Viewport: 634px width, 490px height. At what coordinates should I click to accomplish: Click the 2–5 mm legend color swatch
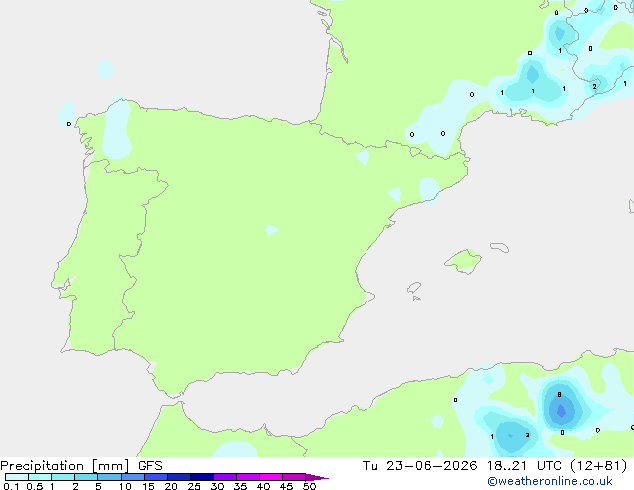point(86,477)
